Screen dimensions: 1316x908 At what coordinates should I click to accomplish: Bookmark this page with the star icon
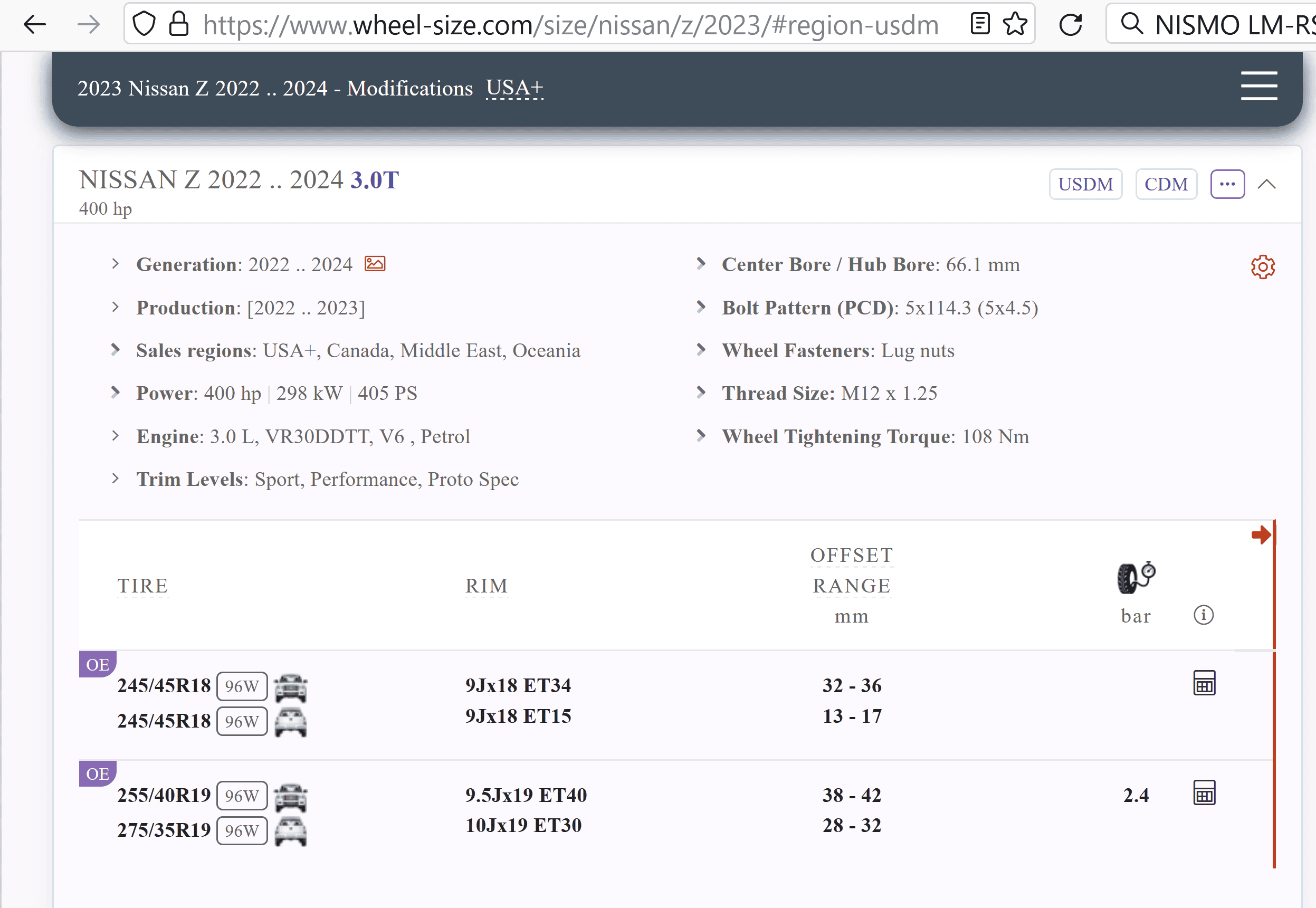pyautogui.click(x=1015, y=24)
